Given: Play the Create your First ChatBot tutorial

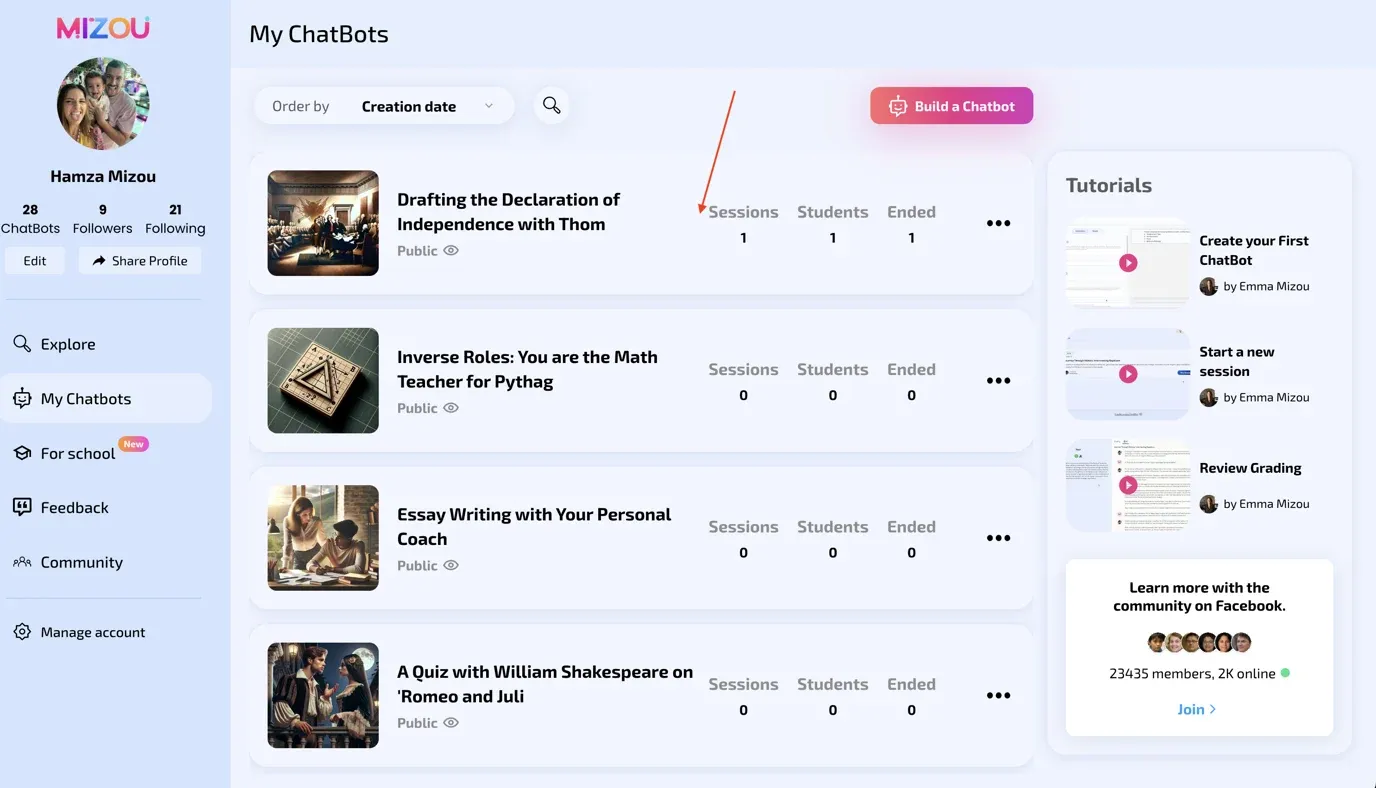Looking at the screenshot, I should pos(1128,263).
